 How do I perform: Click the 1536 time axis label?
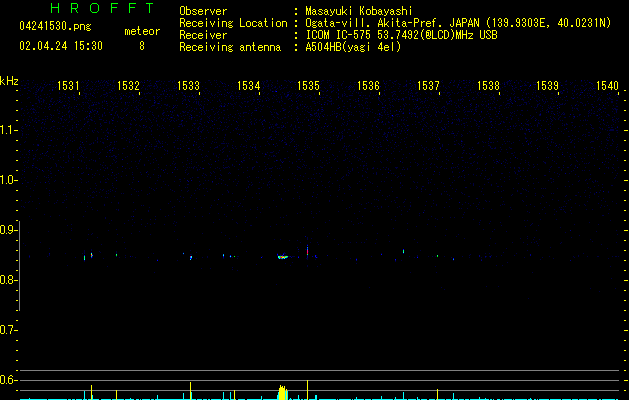(x=368, y=86)
